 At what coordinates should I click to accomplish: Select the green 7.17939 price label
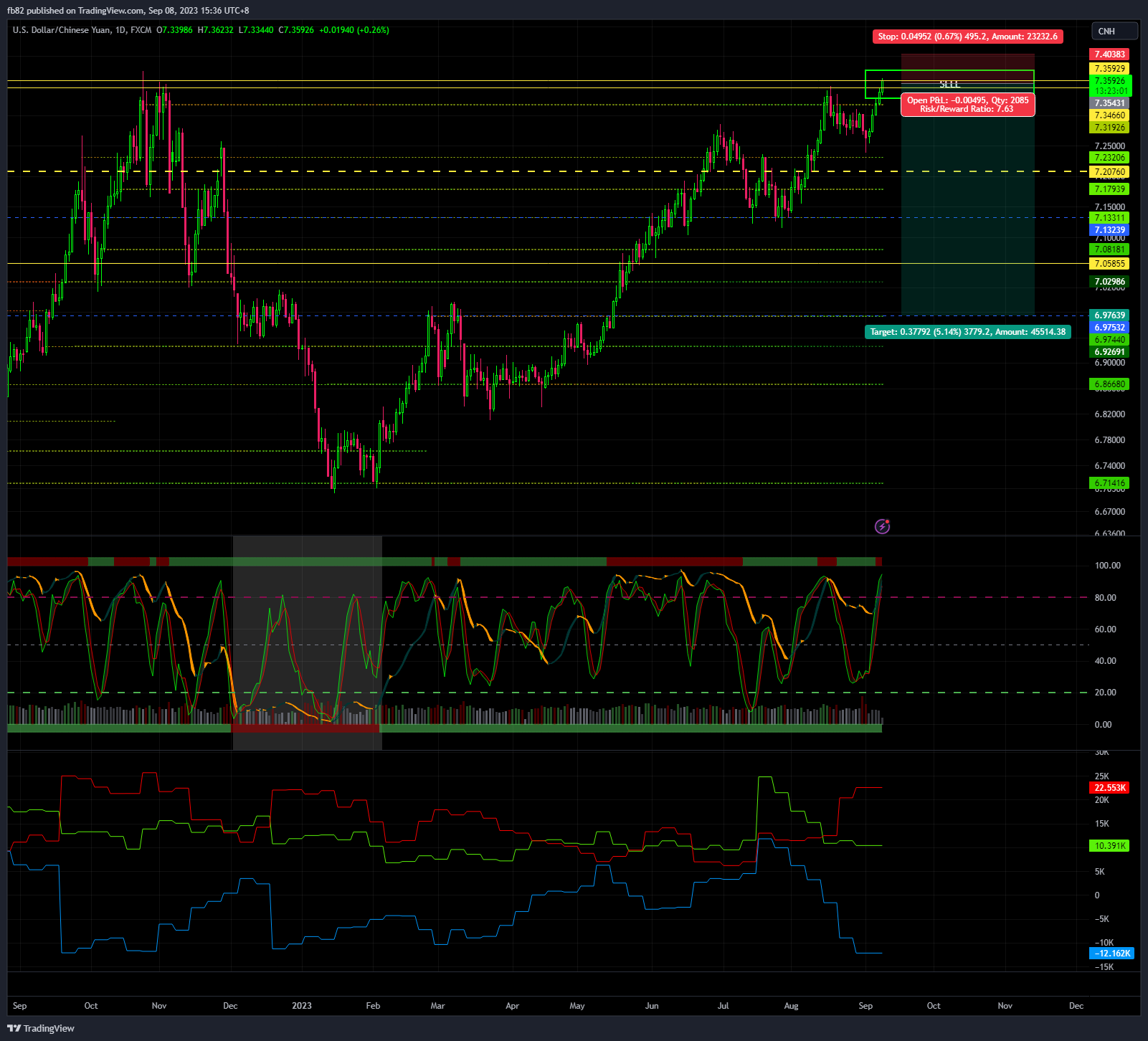(x=1110, y=189)
